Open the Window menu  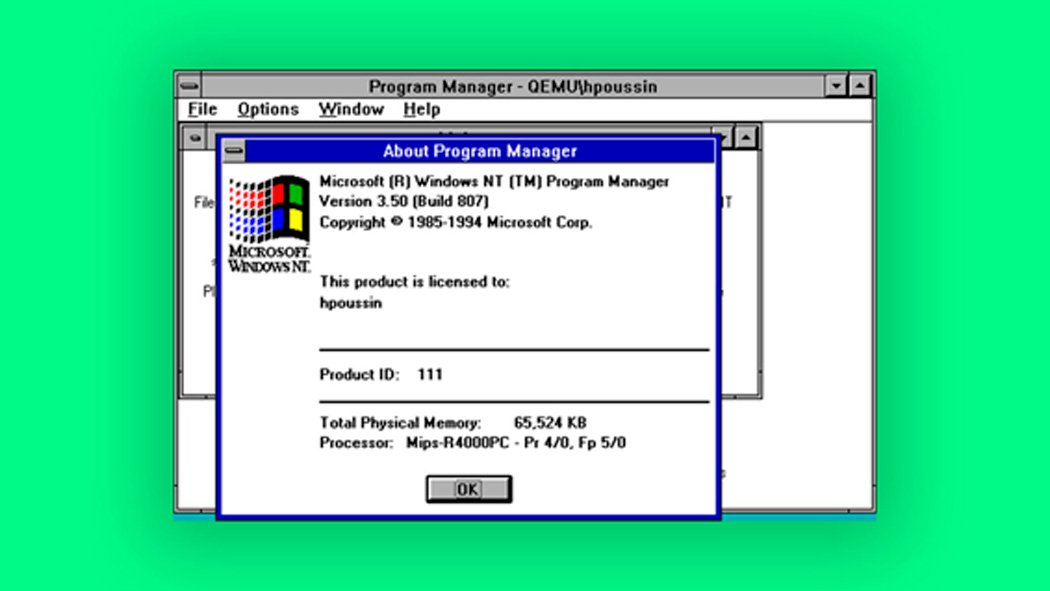(351, 109)
